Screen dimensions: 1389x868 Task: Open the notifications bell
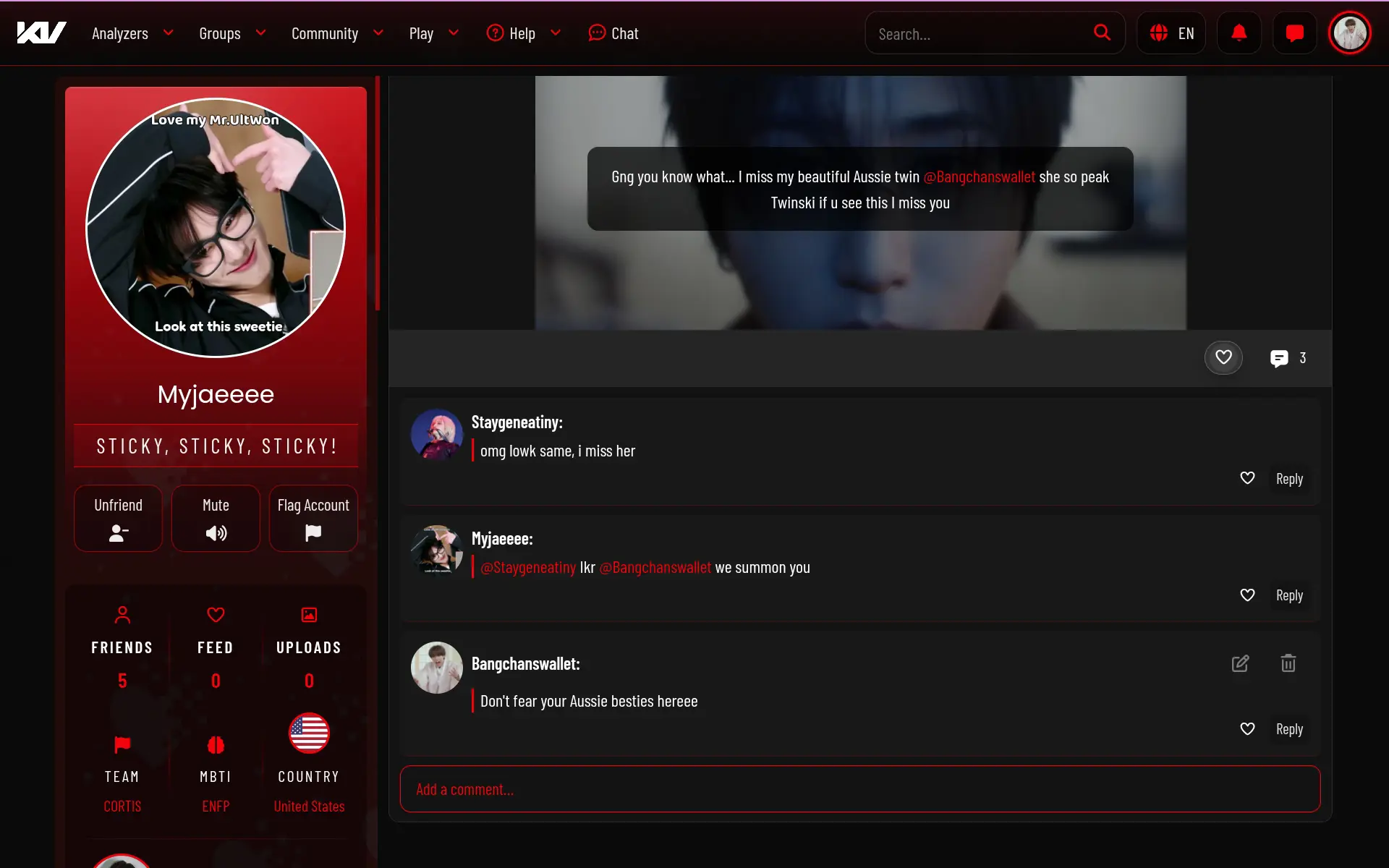coord(1239,33)
